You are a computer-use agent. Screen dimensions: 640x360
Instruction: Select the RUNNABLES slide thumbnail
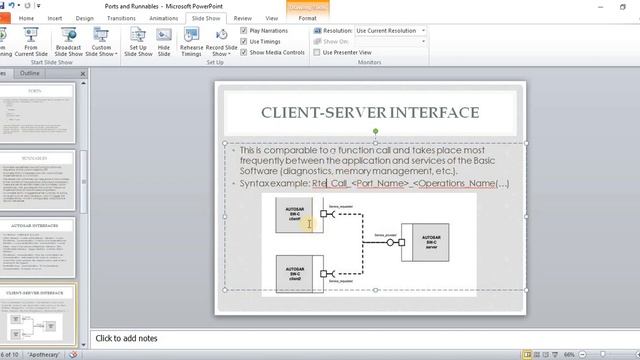click(x=37, y=180)
